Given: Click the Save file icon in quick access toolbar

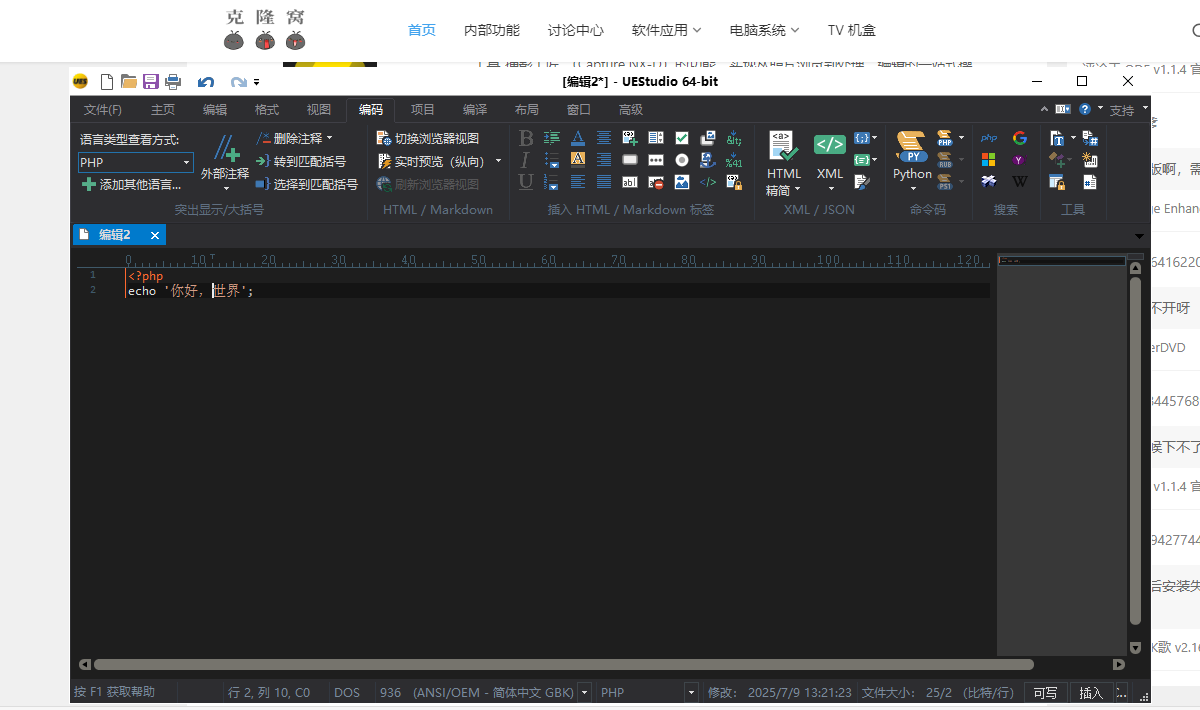Looking at the screenshot, I should point(151,81).
